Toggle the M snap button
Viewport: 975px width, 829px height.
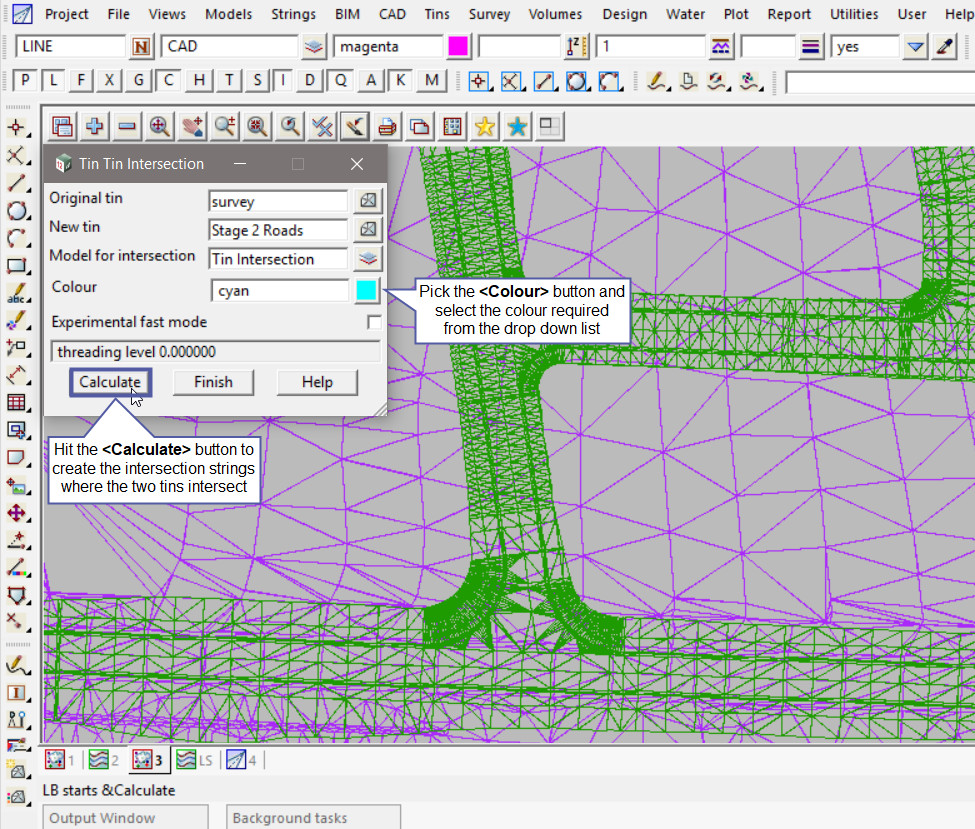coord(431,81)
